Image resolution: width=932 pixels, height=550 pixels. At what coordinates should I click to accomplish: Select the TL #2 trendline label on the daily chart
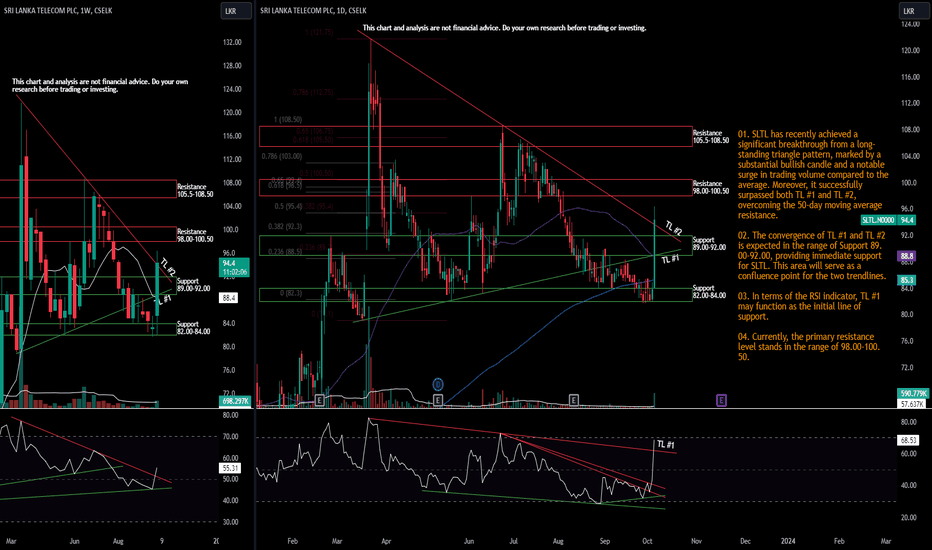(673, 228)
